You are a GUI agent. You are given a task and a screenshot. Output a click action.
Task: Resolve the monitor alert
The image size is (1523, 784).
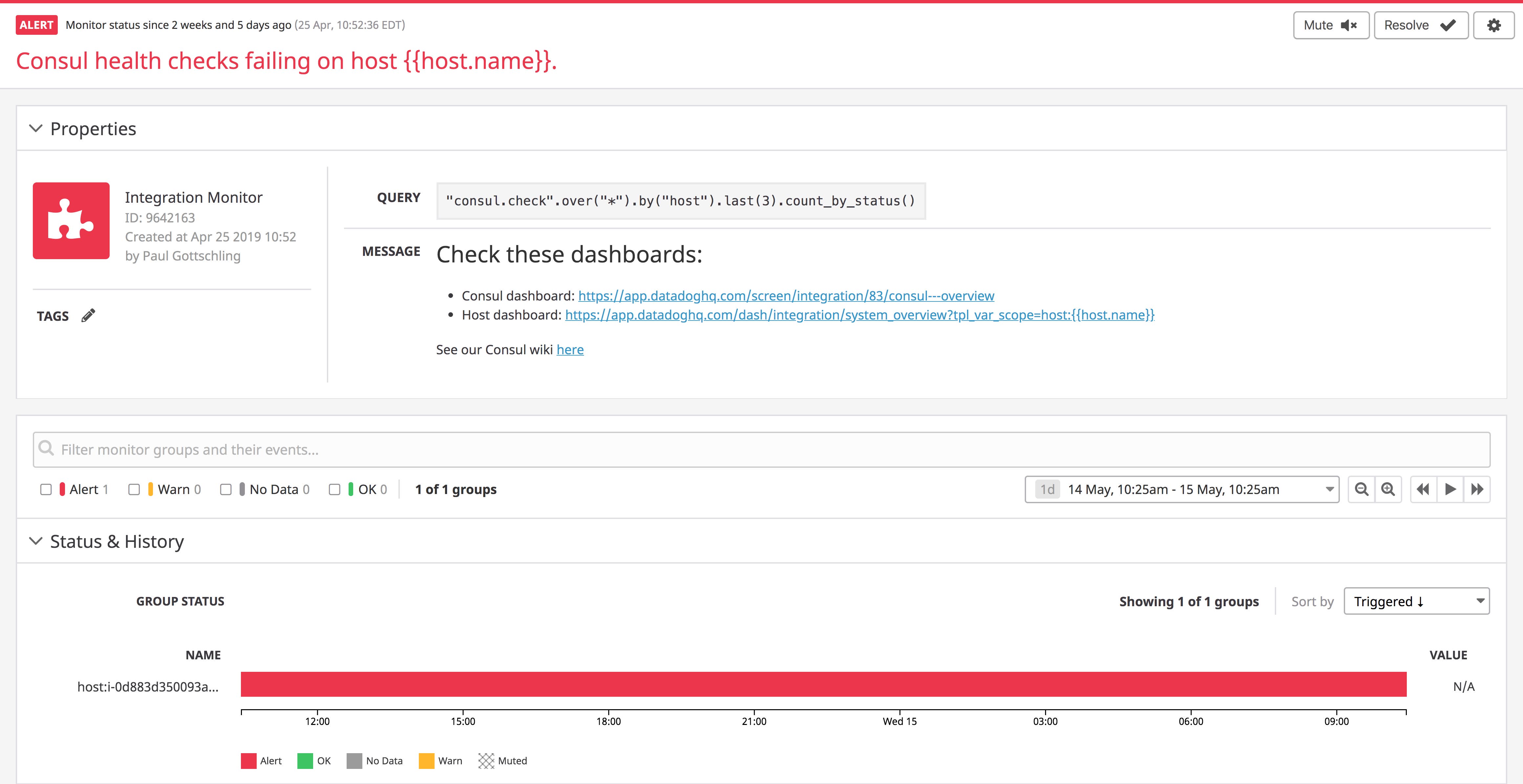pyautogui.click(x=1420, y=25)
